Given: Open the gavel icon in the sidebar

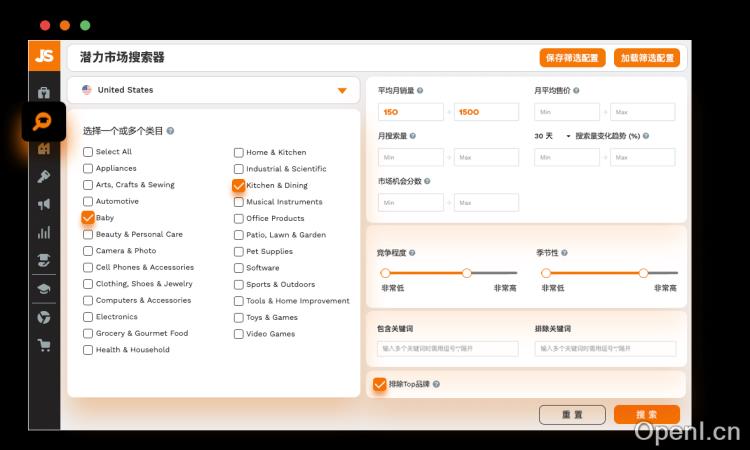Looking at the screenshot, I should click(44, 176).
